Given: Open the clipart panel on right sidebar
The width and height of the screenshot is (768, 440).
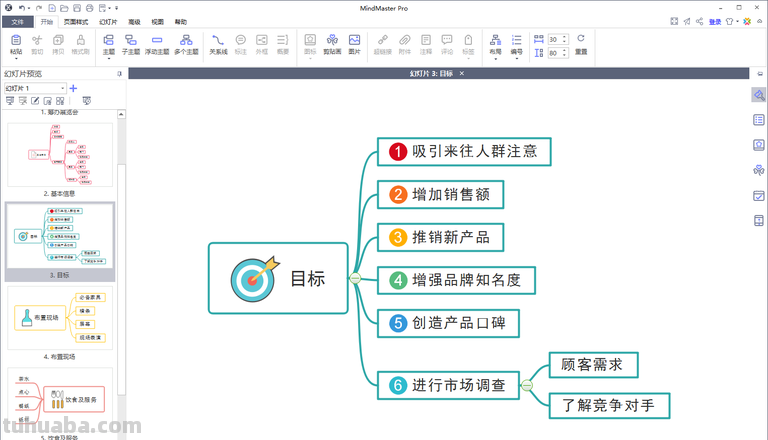Looking at the screenshot, I should [759, 170].
